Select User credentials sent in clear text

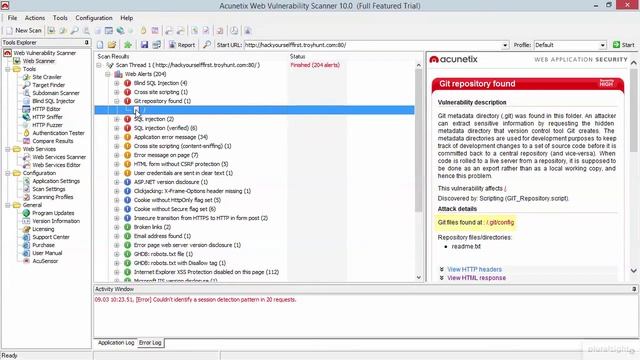(x=183, y=173)
